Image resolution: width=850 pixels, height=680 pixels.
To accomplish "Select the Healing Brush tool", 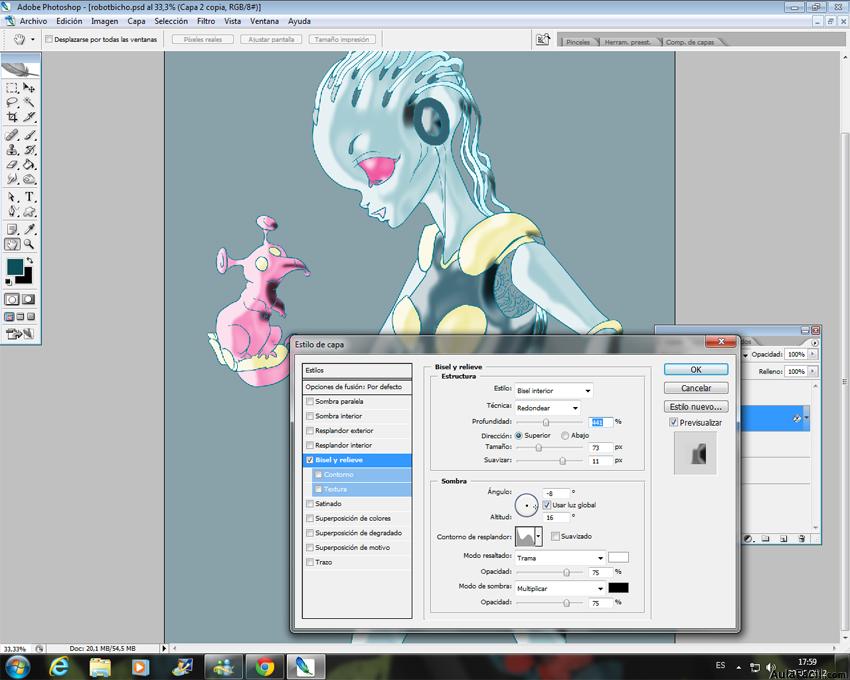I will (12, 135).
